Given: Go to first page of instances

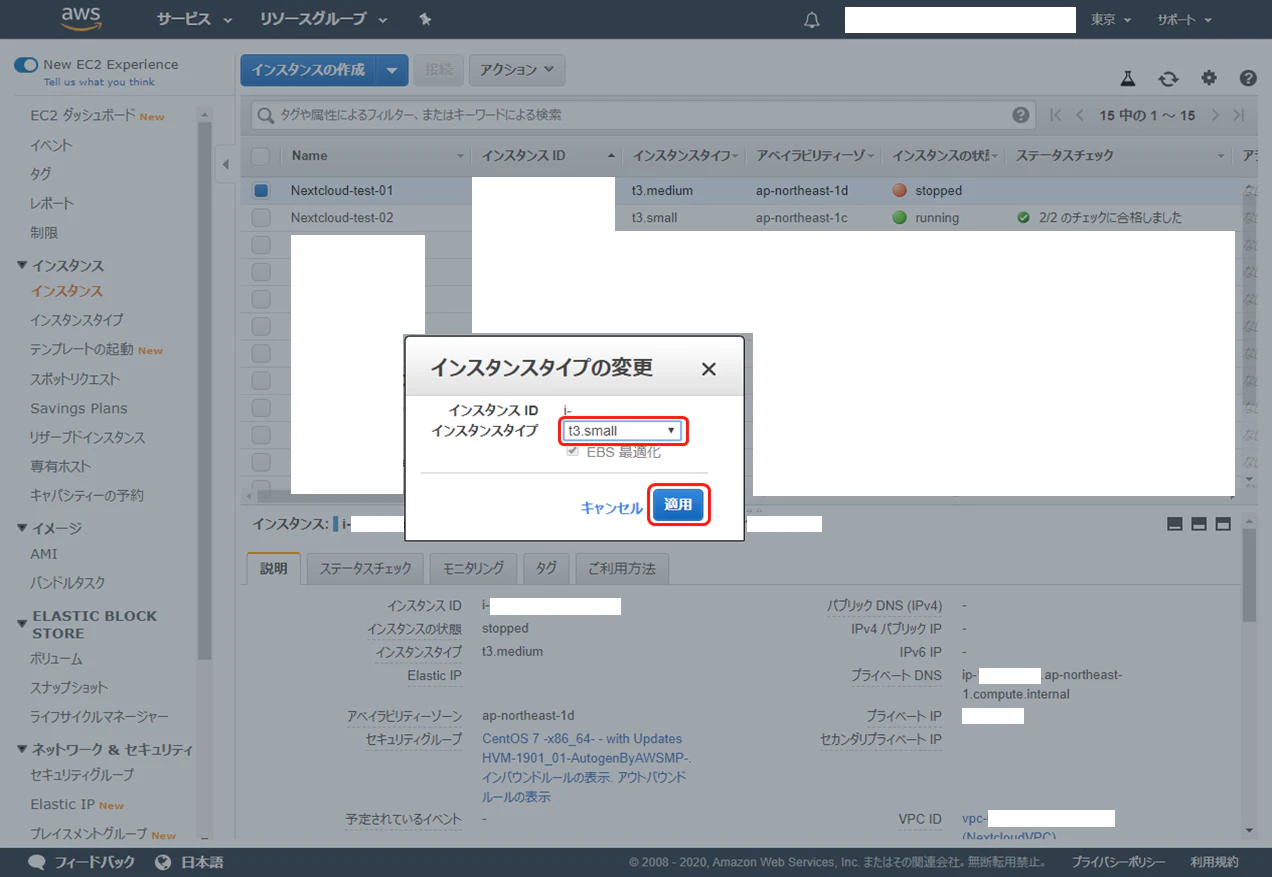Looking at the screenshot, I should pos(1056,115).
